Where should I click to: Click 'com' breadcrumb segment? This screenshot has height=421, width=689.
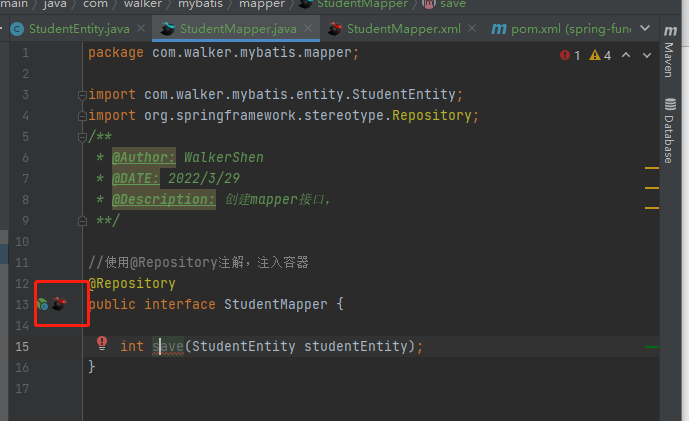click(95, 4)
